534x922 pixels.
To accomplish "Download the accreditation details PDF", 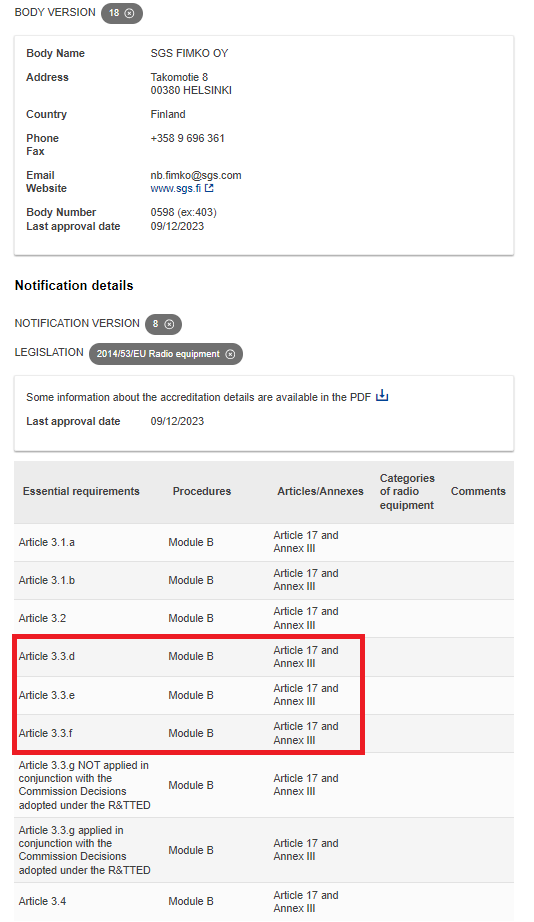I will tap(382, 396).
